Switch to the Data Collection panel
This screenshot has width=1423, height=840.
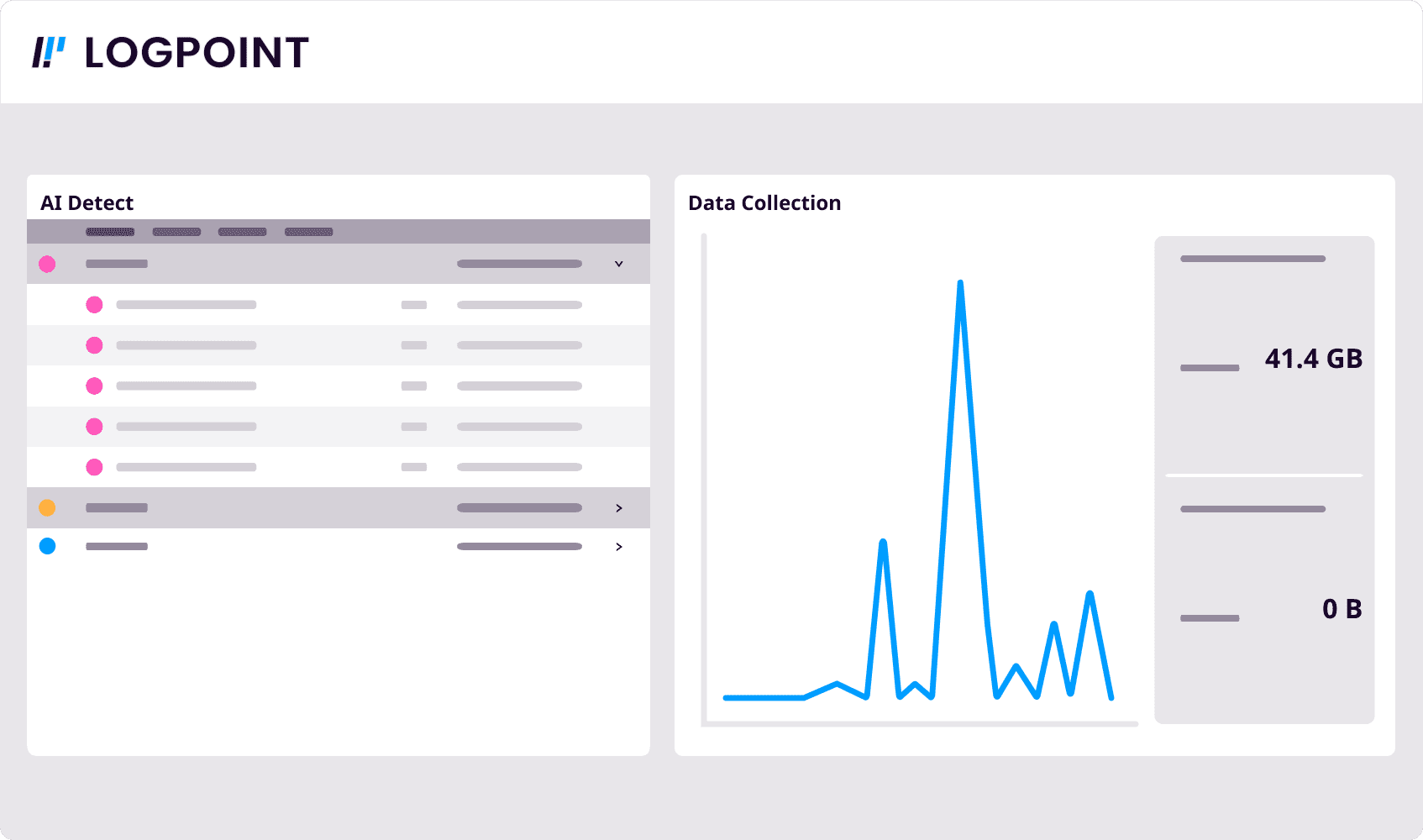764,202
